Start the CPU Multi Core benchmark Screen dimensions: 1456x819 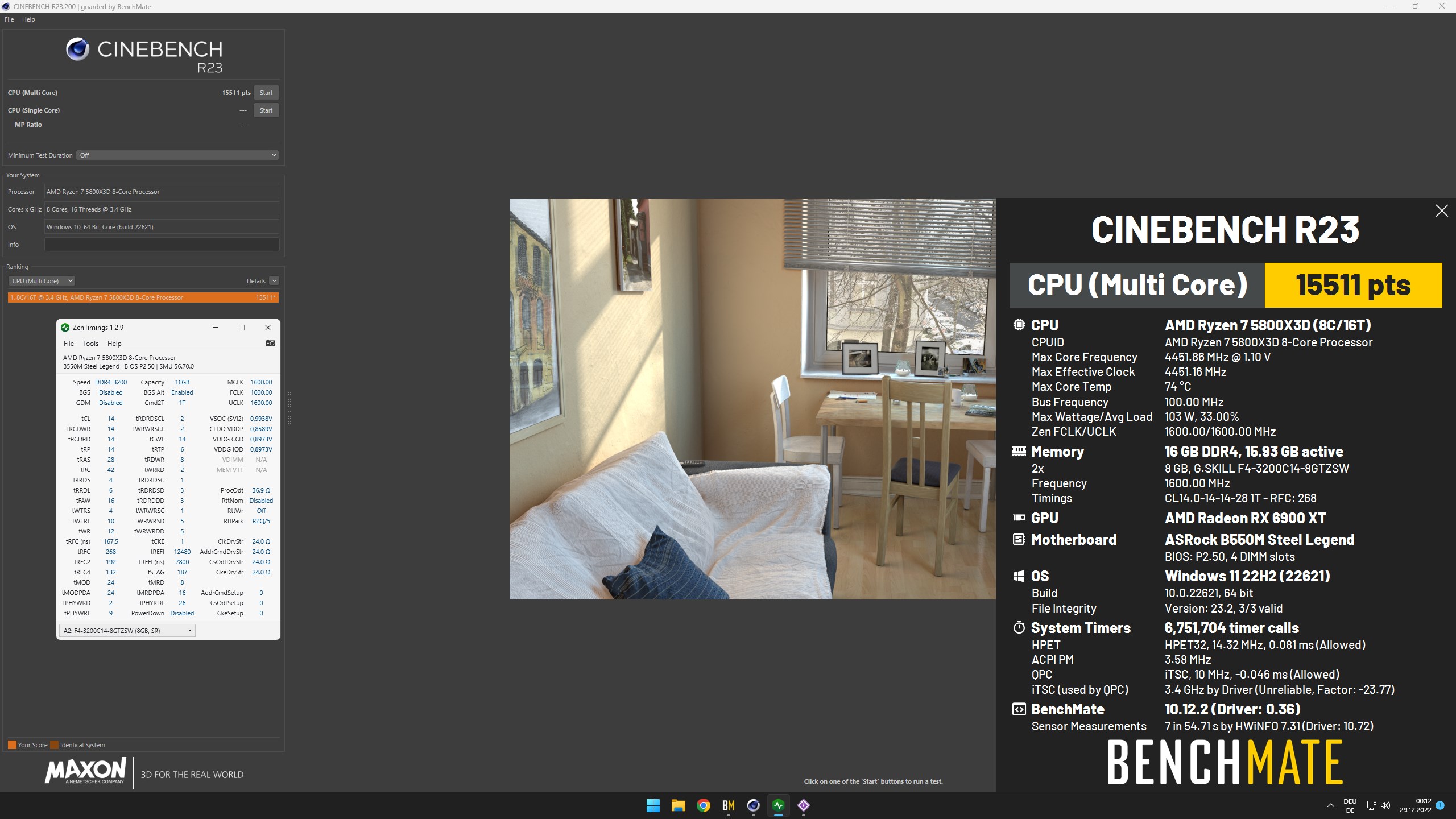(x=266, y=92)
